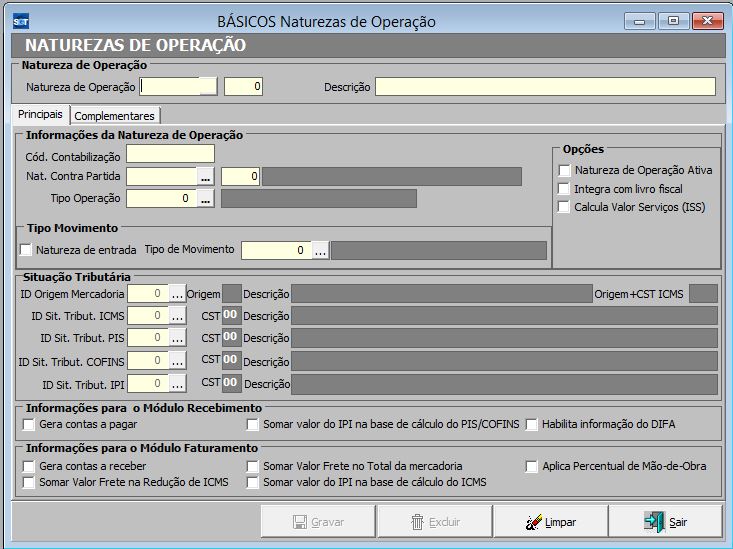
Task: Toggle Aplica Percentual de Mão-de-Obra
Action: click(532, 466)
